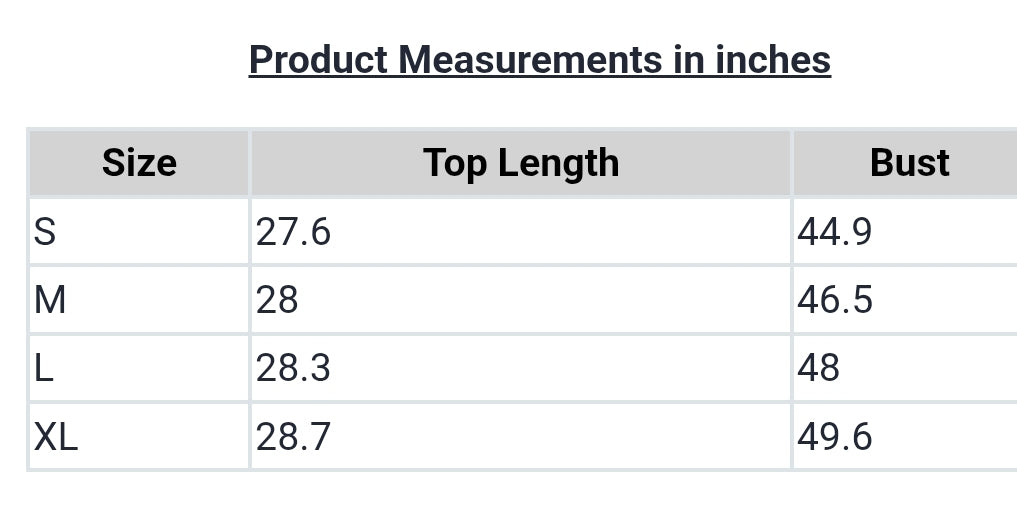Click the M size cell

coord(139,300)
